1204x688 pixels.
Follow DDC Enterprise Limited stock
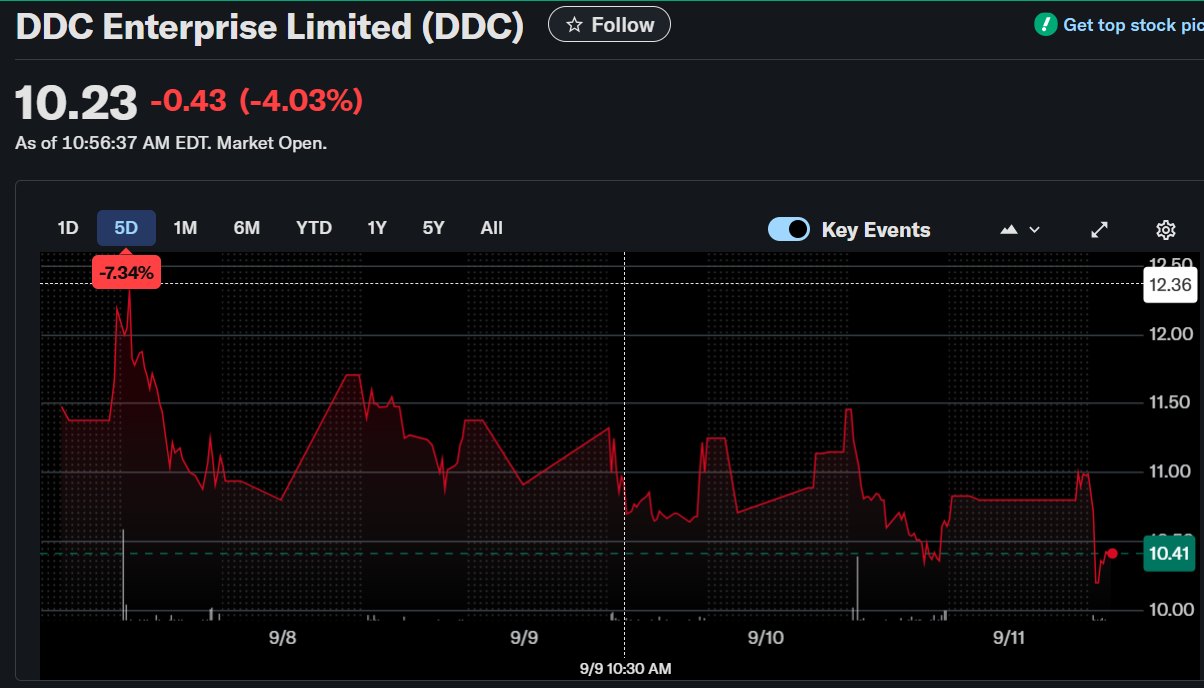coord(609,24)
